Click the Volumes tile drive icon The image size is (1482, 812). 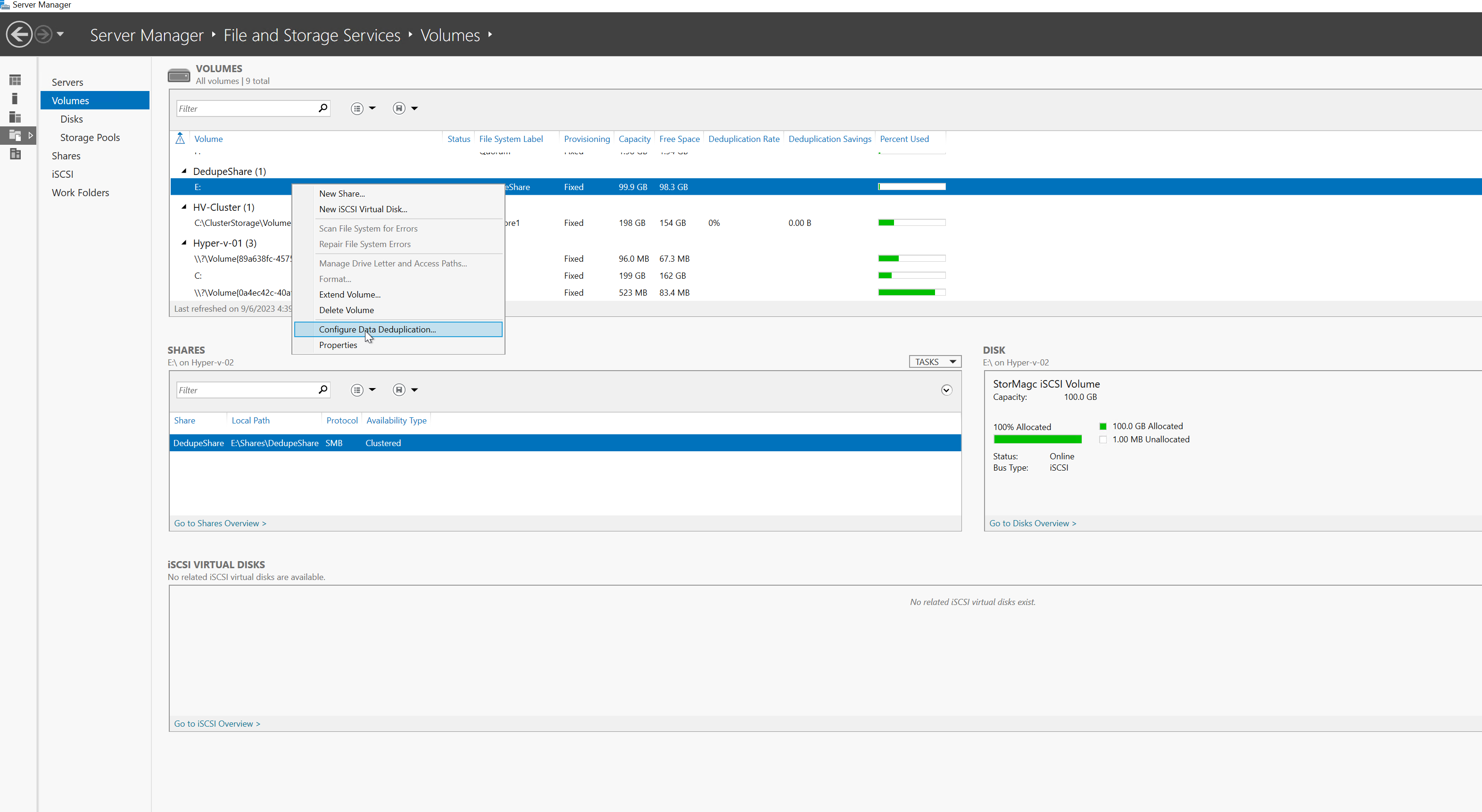pos(179,75)
